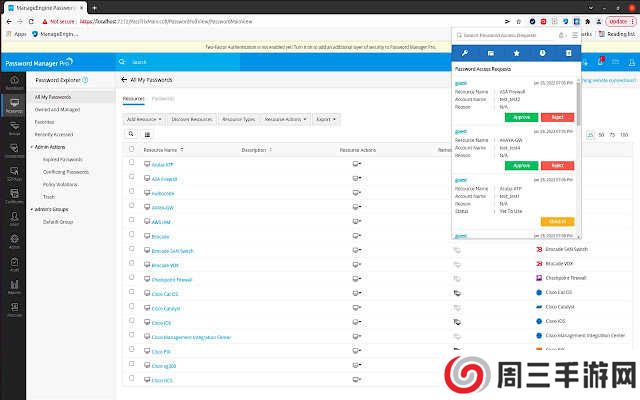Click the resources folder icon in the extension popup
Screen dimensions: 640x400
(491, 53)
